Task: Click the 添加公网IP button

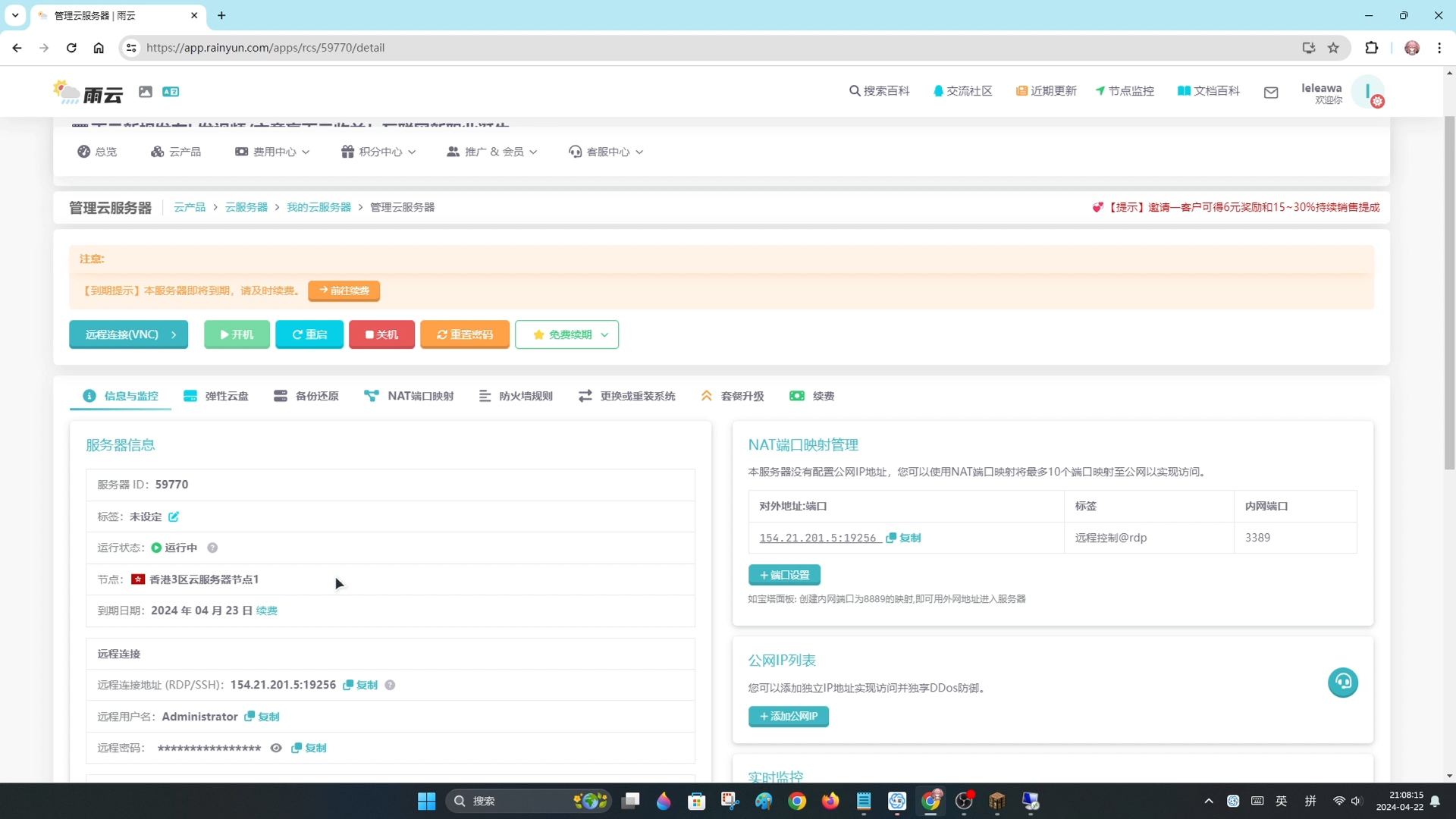Action: coord(789,717)
